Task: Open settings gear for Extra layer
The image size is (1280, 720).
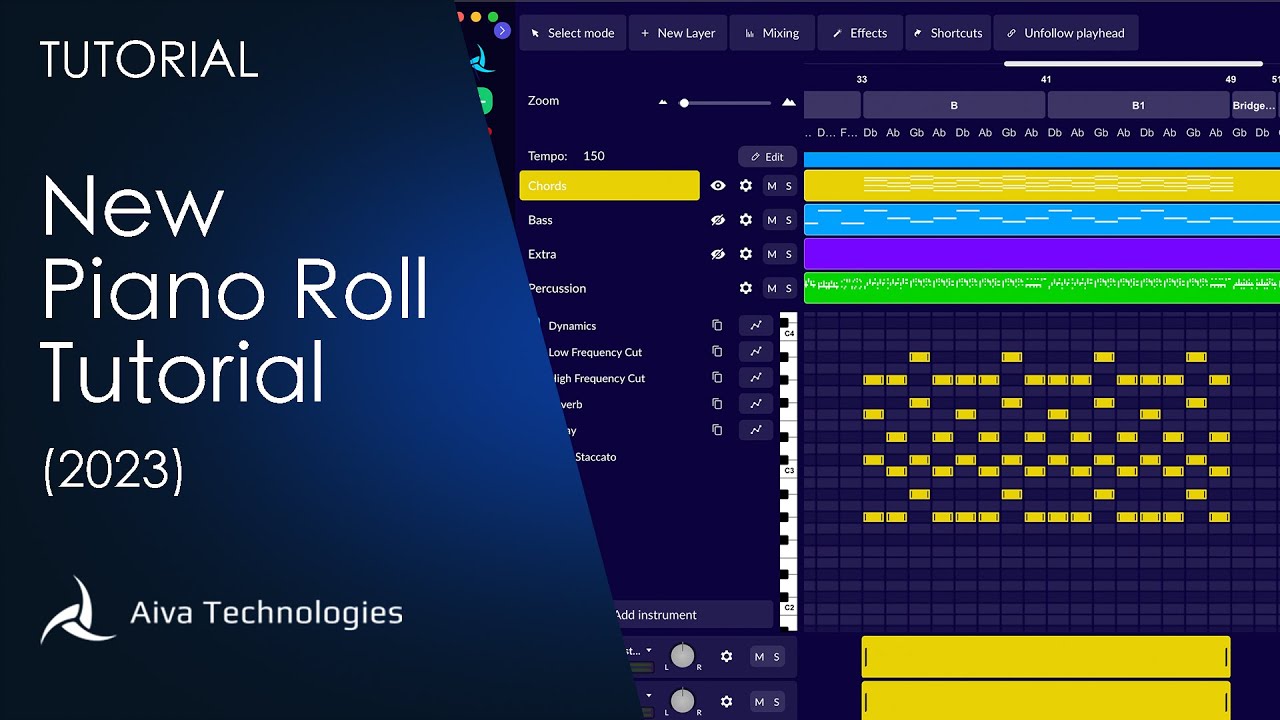Action: pos(745,254)
